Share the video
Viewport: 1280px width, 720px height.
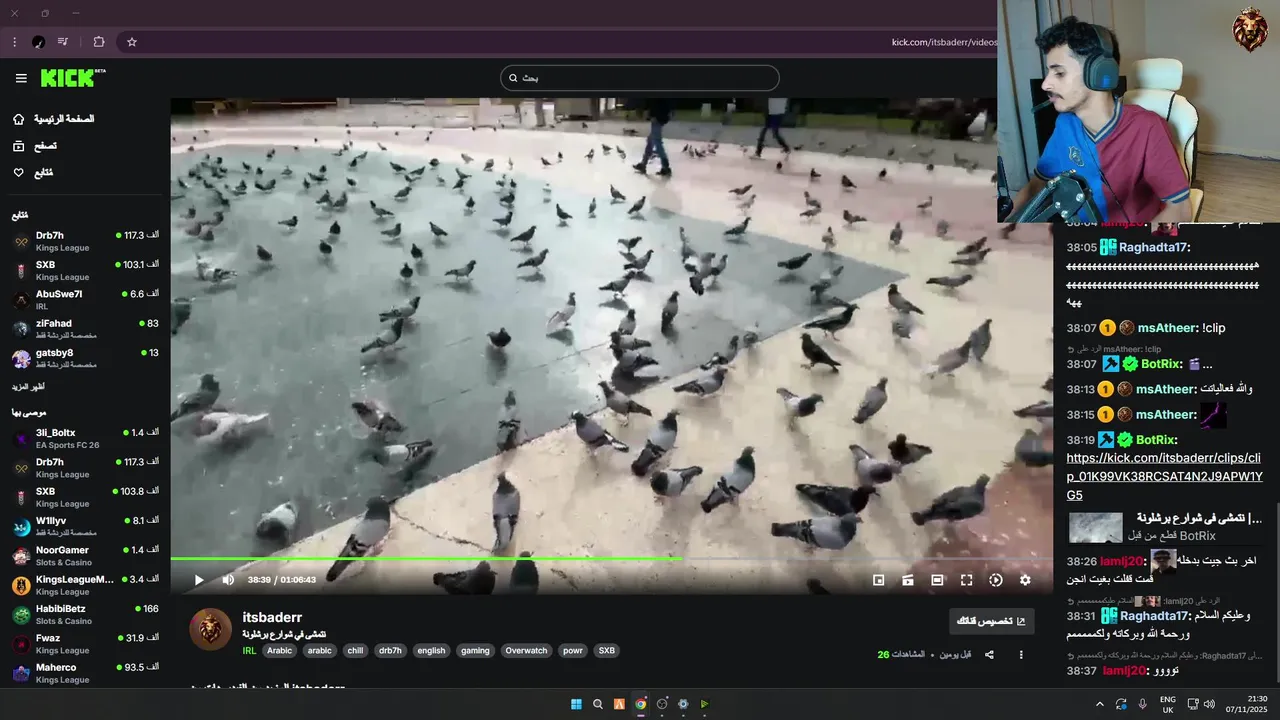tap(989, 655)
